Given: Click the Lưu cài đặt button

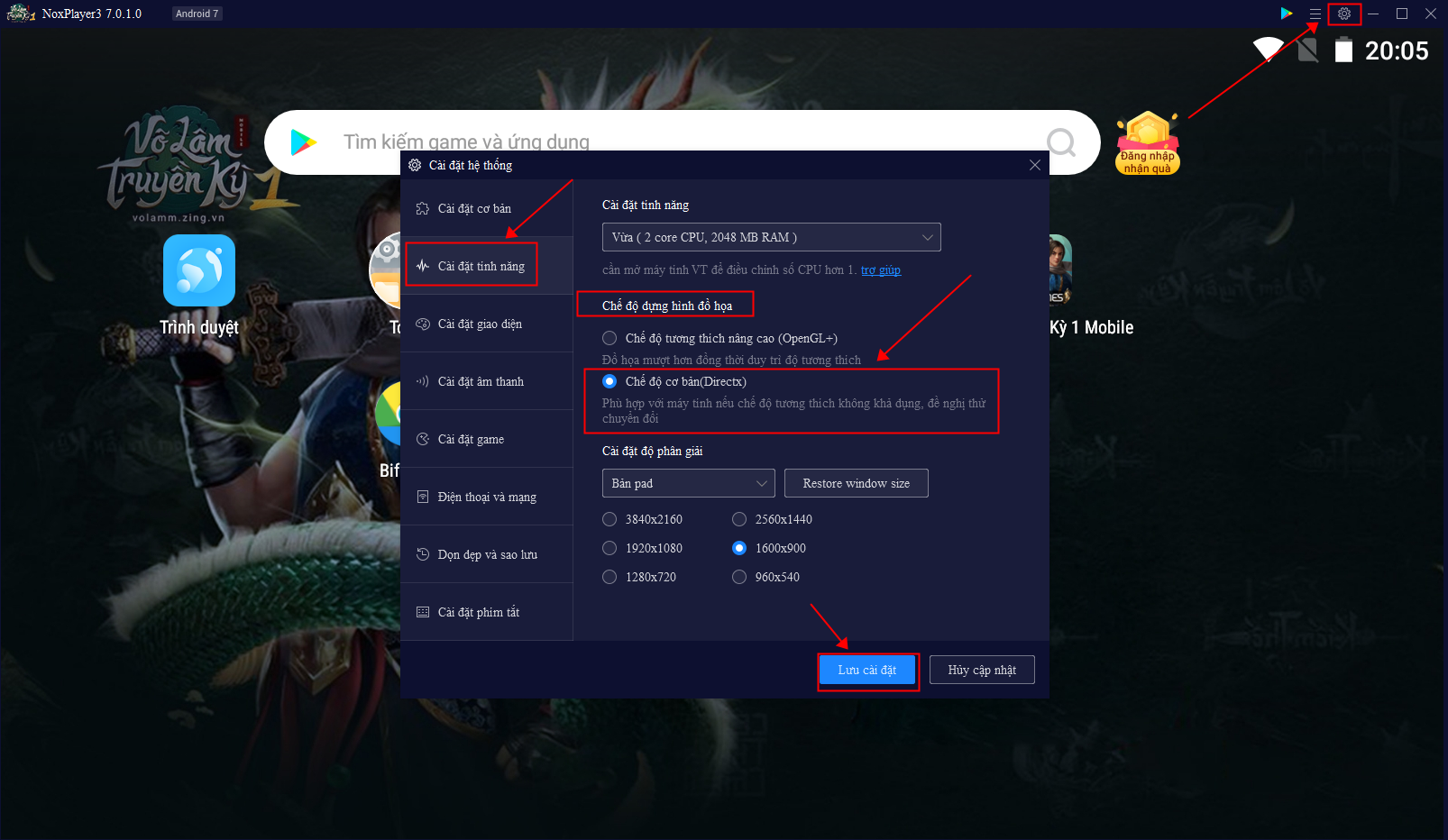Looking at the screenshot, I should pos(866,670).
